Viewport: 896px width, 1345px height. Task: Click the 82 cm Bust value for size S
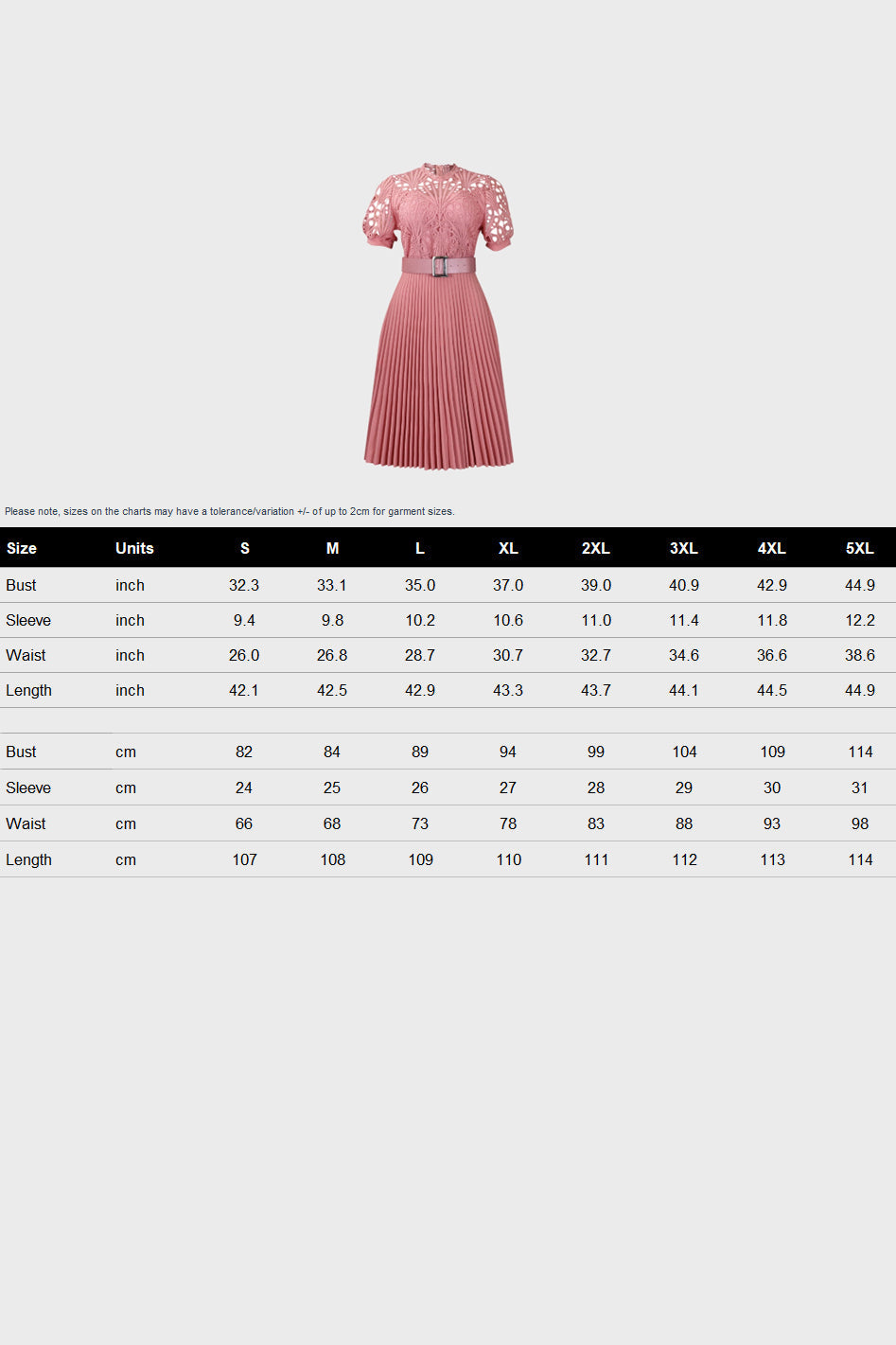pos(244,752)
